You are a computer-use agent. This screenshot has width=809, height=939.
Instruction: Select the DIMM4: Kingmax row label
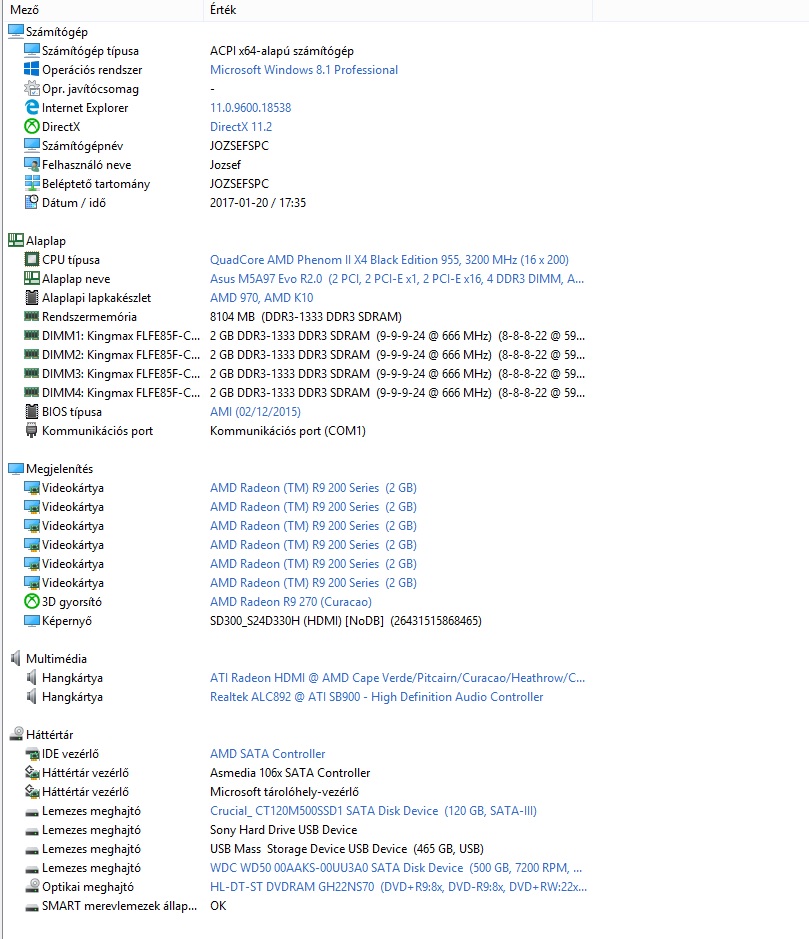[x=121, y=392]
